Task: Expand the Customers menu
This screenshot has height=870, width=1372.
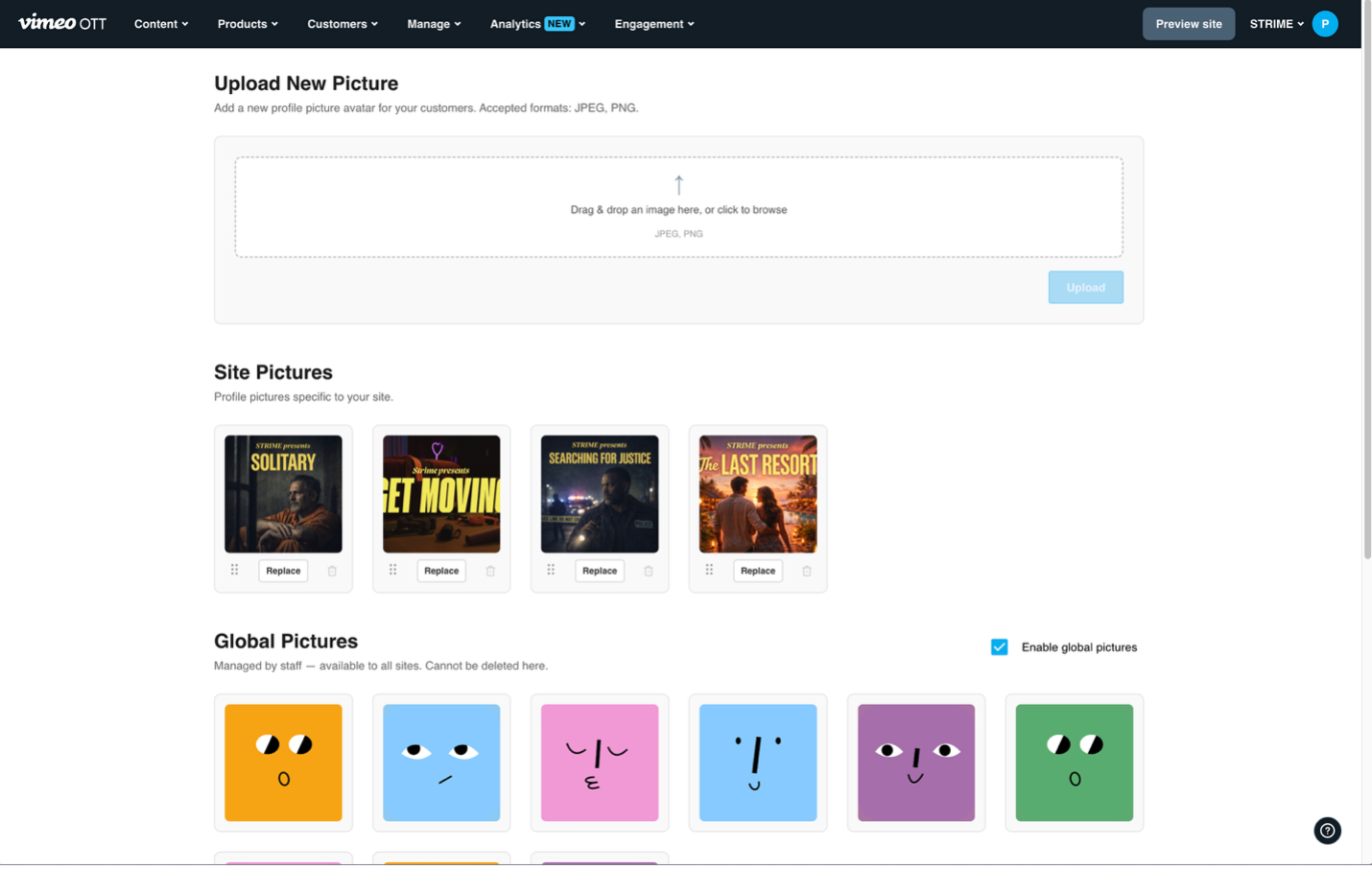Action: point(343,24)
